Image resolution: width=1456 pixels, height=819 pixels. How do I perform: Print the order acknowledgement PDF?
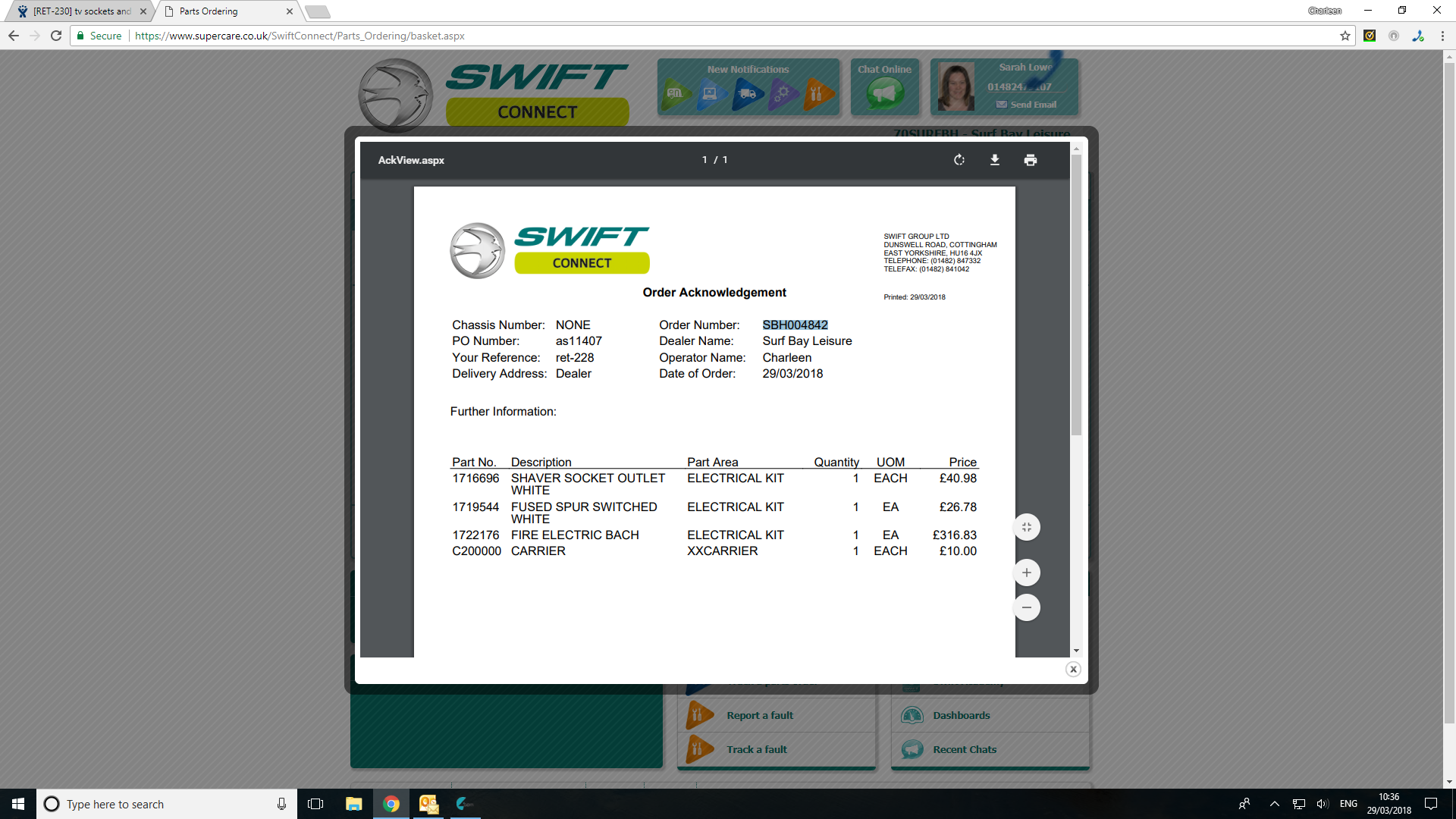coord(1030,160)
